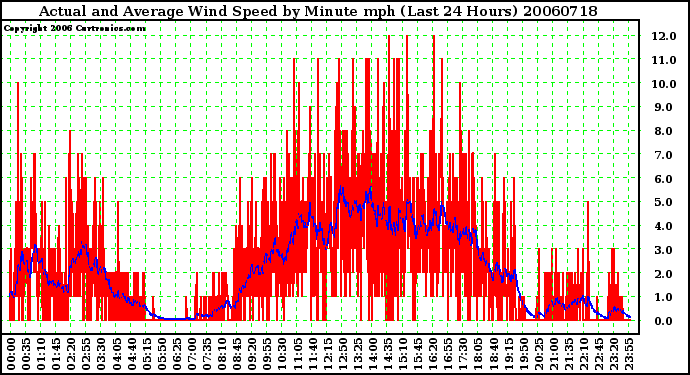Click the 12:50 time label
This screenshot has height=375, width=690.
tap(342, 354)
